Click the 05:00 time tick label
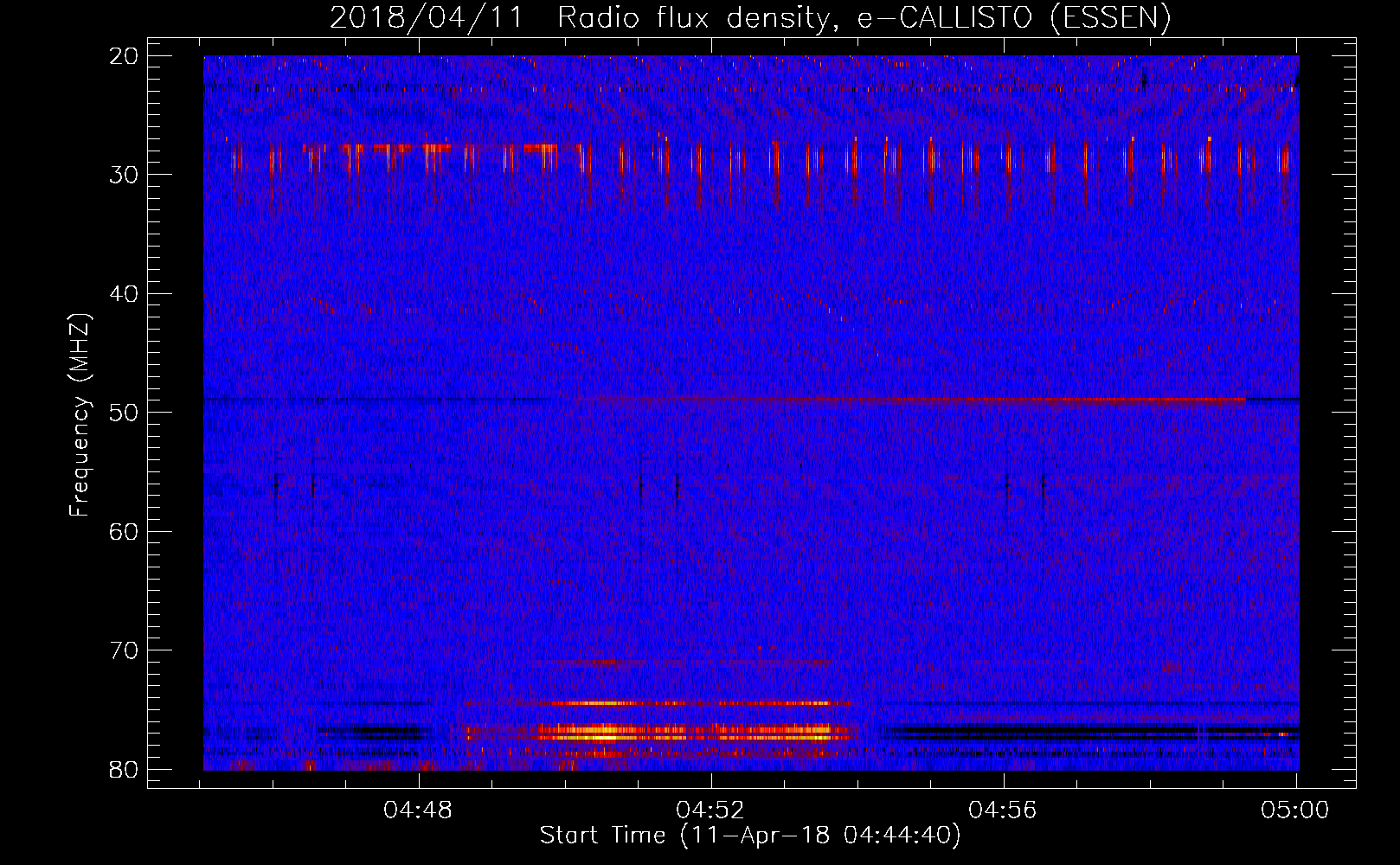Viewport: 1400px width, 865px height. tap(1295, 811)
